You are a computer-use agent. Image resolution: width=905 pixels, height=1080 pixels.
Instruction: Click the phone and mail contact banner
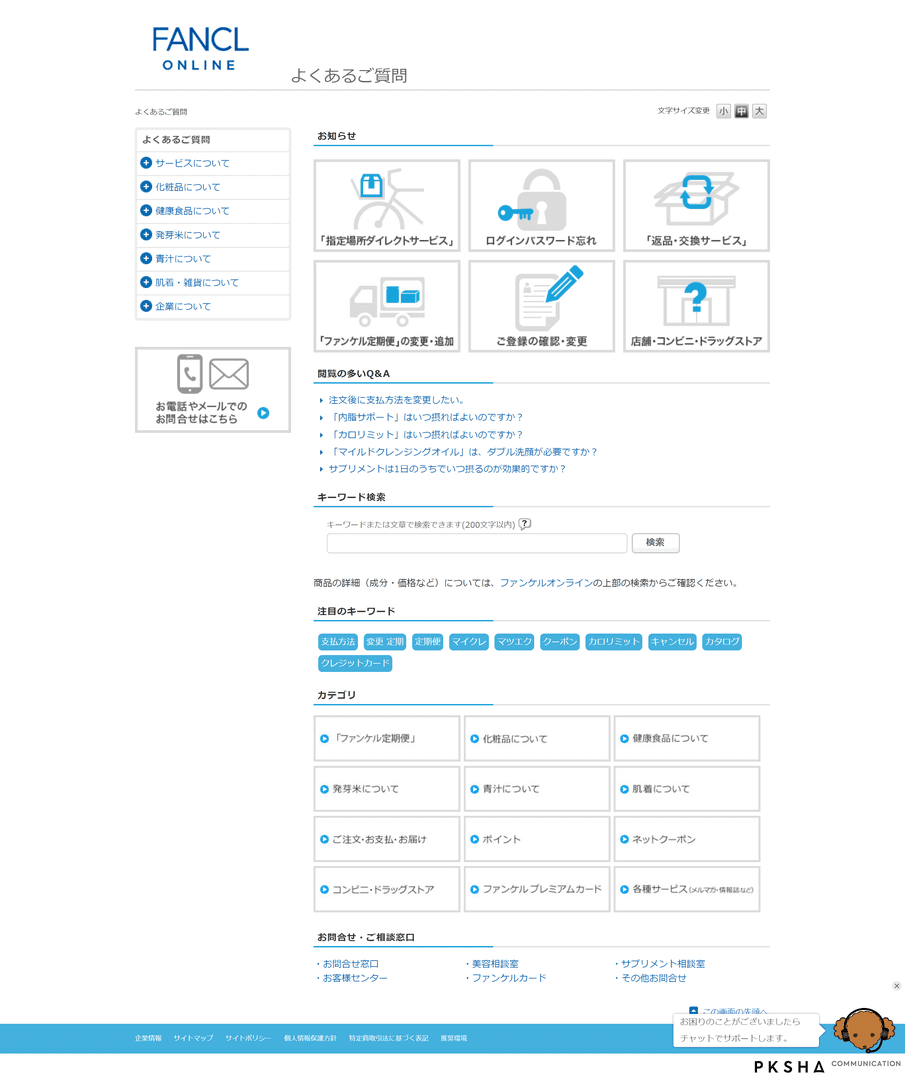coord(213,390)
